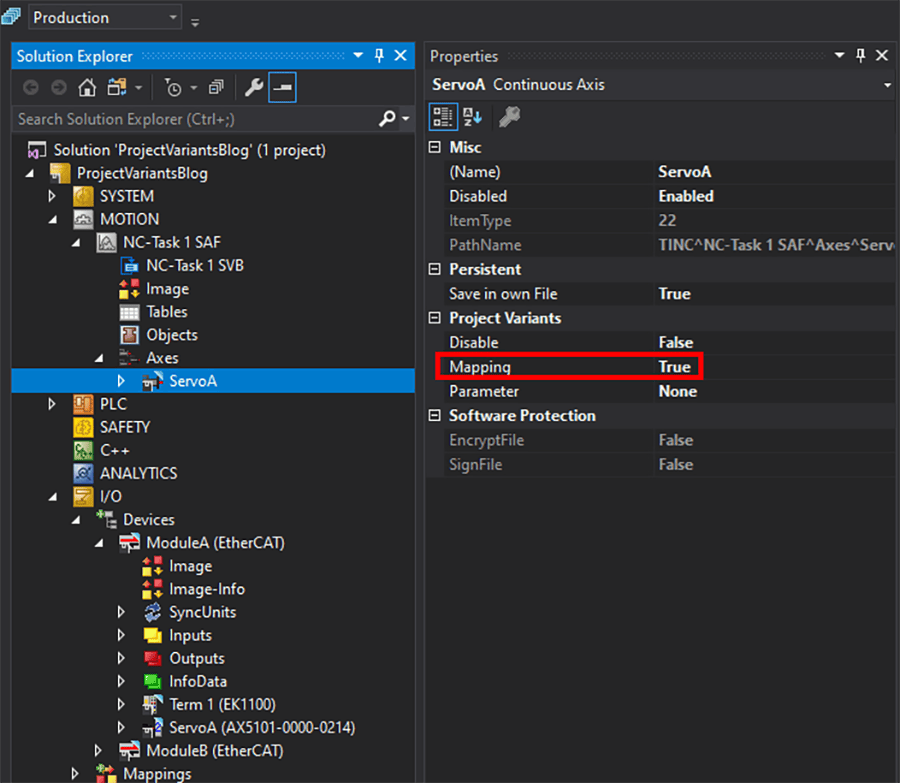900x783 pixels.
Task: Pin the Solution Explorer panel
Action: [379, 56]
